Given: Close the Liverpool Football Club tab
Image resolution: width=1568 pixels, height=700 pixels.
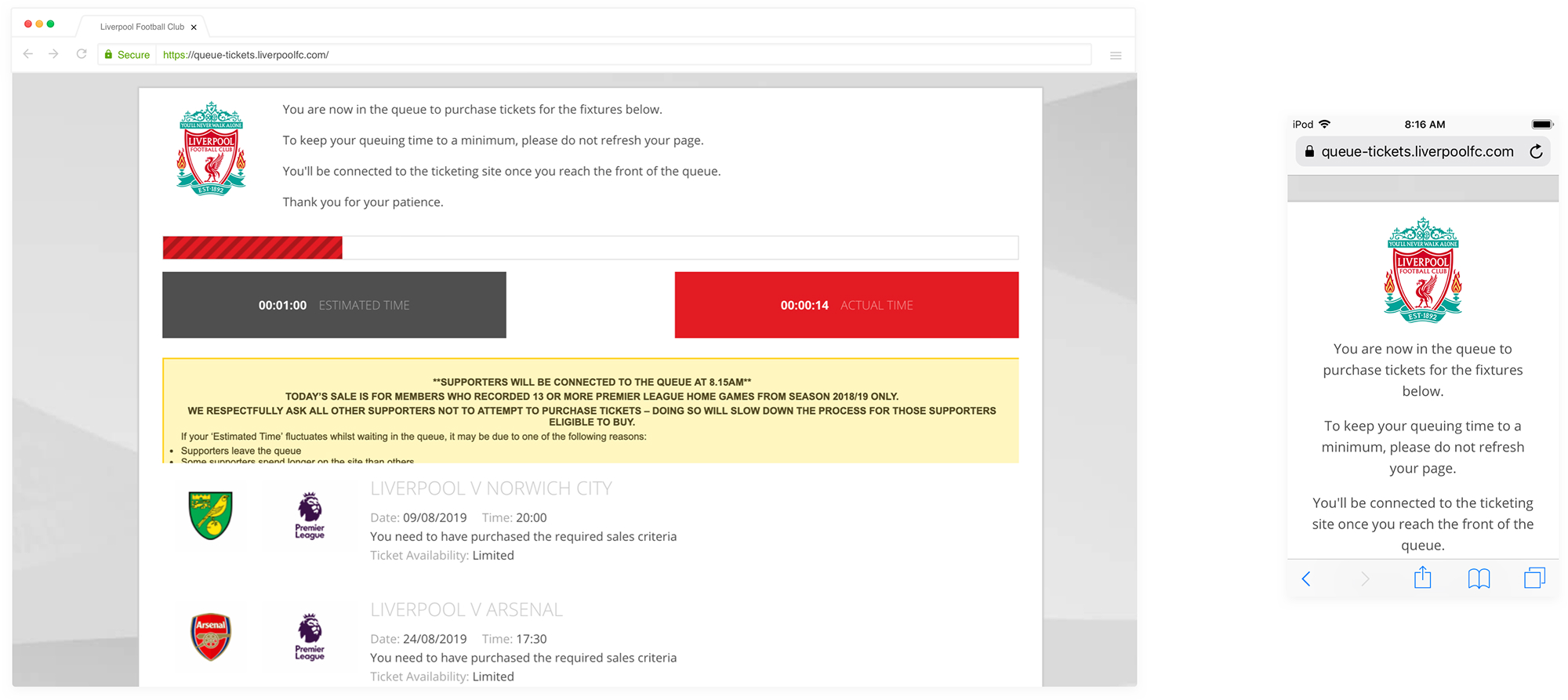Looking at the screenshot, I should 194,27.
